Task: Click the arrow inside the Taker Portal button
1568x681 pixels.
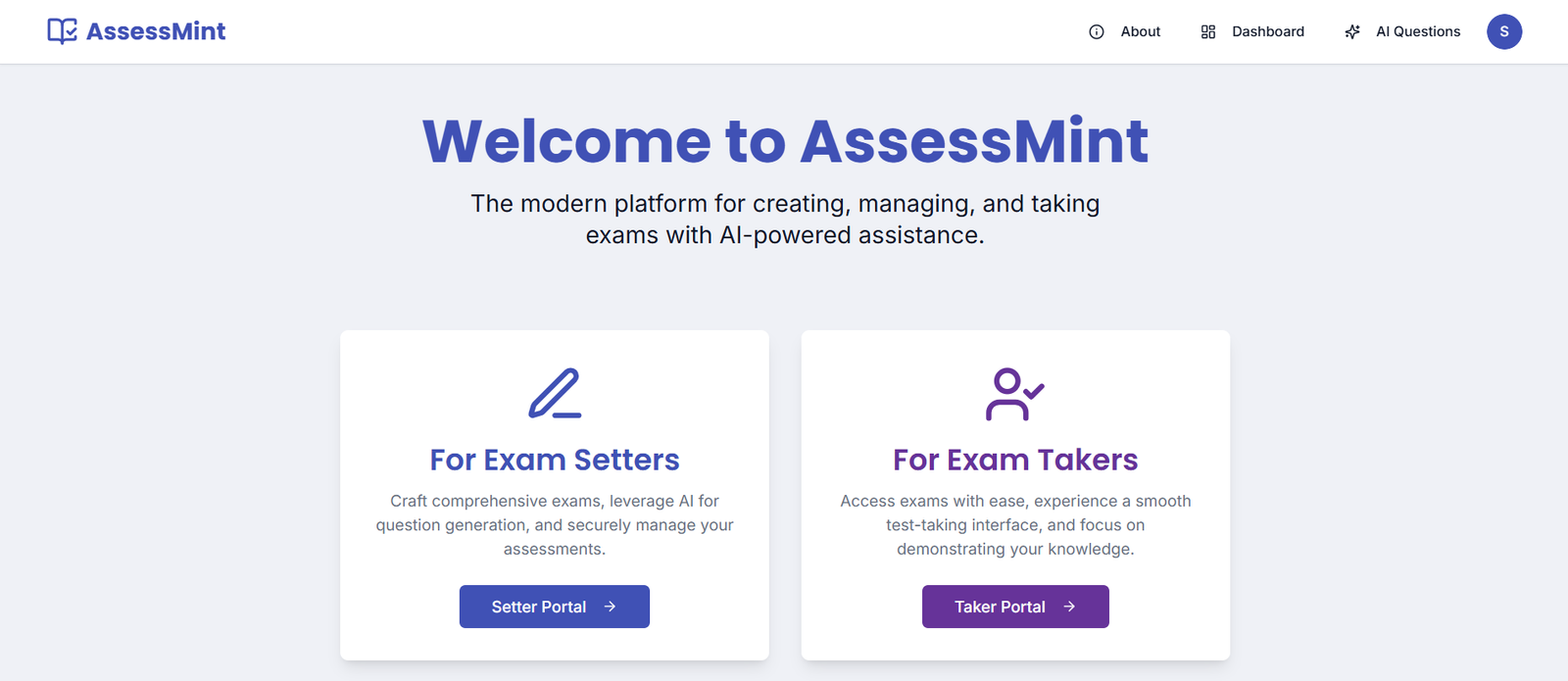Action: point(1069,607)
